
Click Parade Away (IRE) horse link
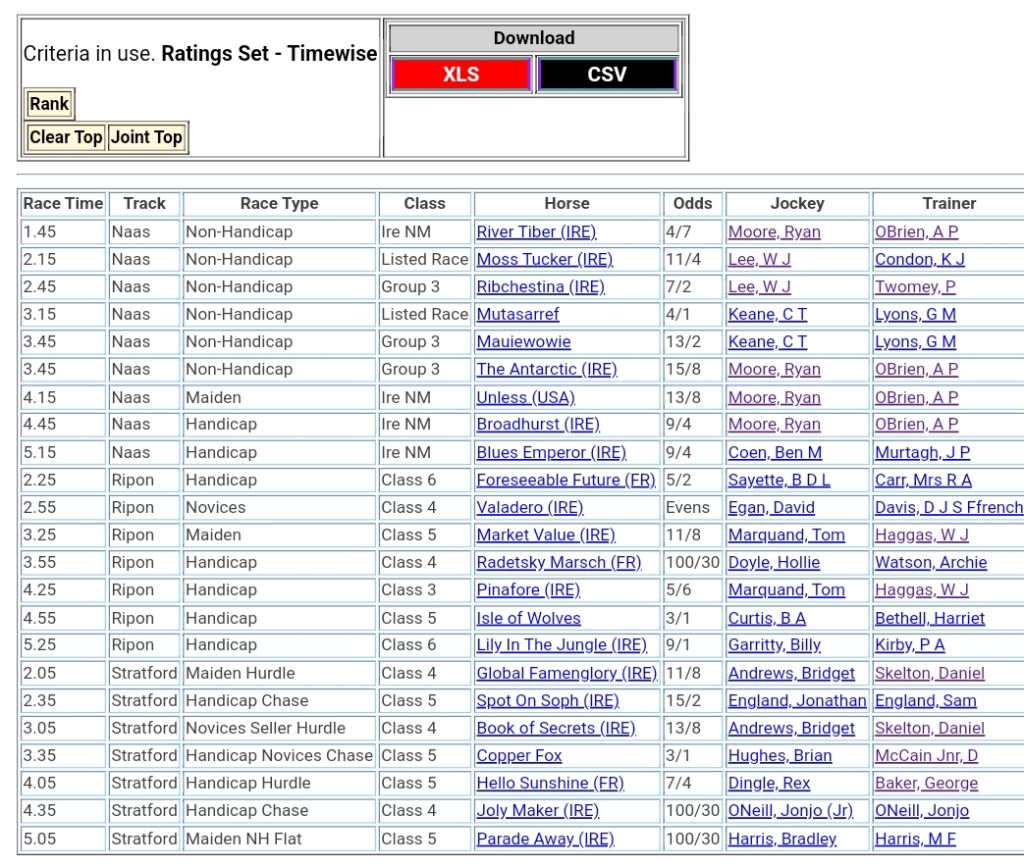tap(545, 838)
